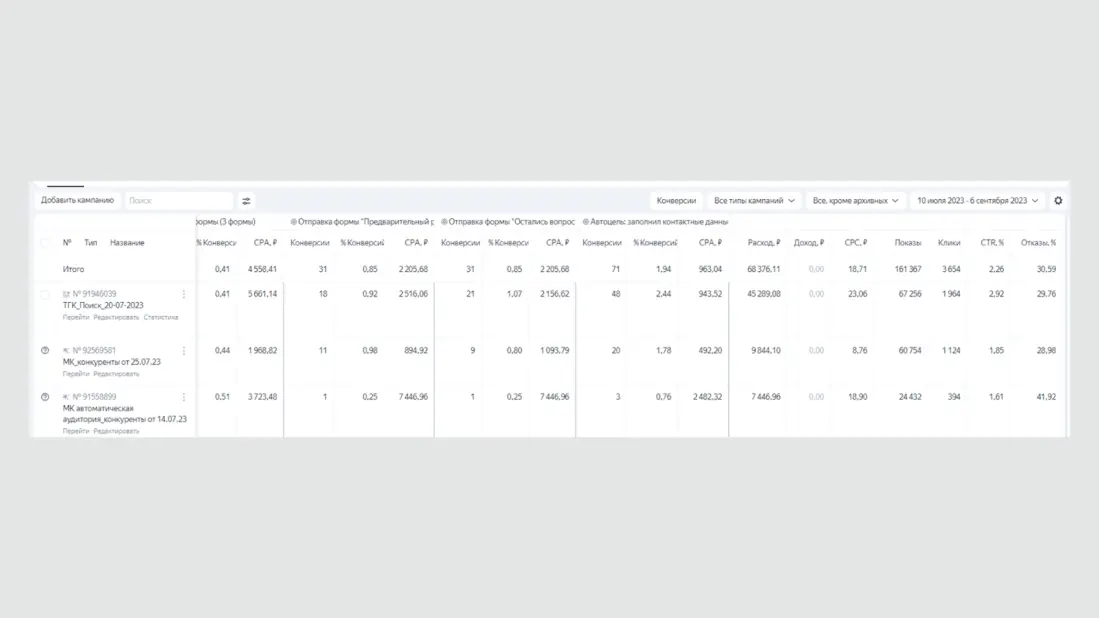Viewport: 1099px width, 618px height.
Task: Sort by the Доход, ₽ column header
Action: coord(809,242)
